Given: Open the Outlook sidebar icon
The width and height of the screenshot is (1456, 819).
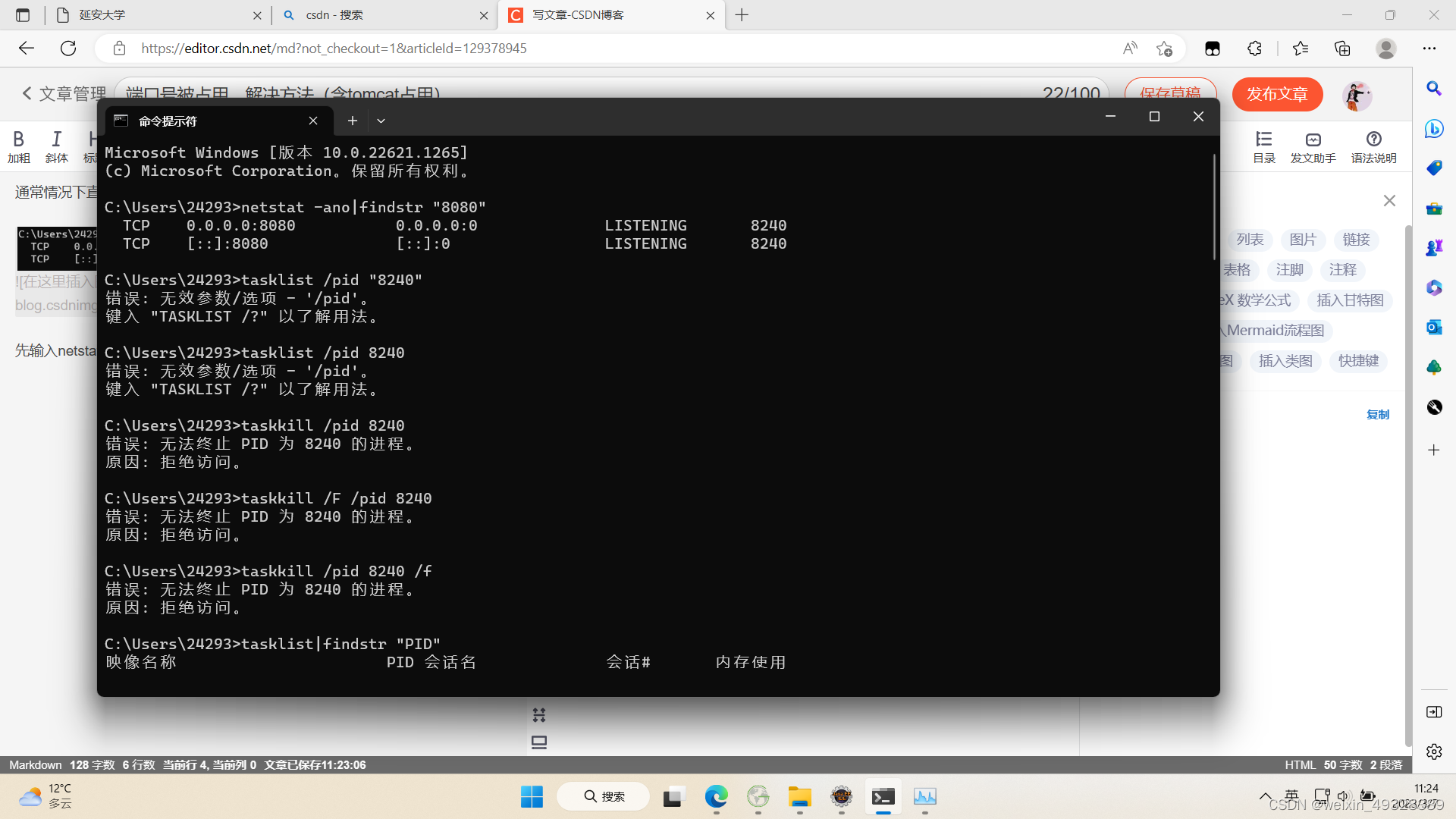Looking at the screenshot, I should [1433, 328].
